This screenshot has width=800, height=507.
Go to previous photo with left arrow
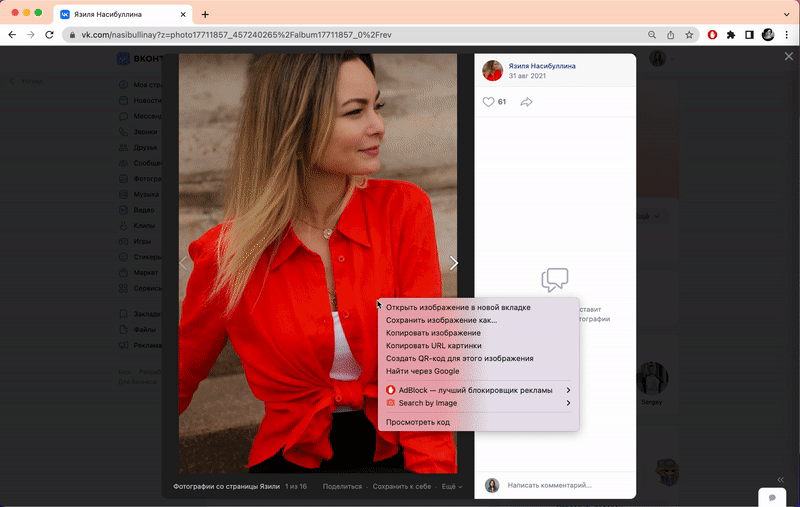[x=184, y=263]
